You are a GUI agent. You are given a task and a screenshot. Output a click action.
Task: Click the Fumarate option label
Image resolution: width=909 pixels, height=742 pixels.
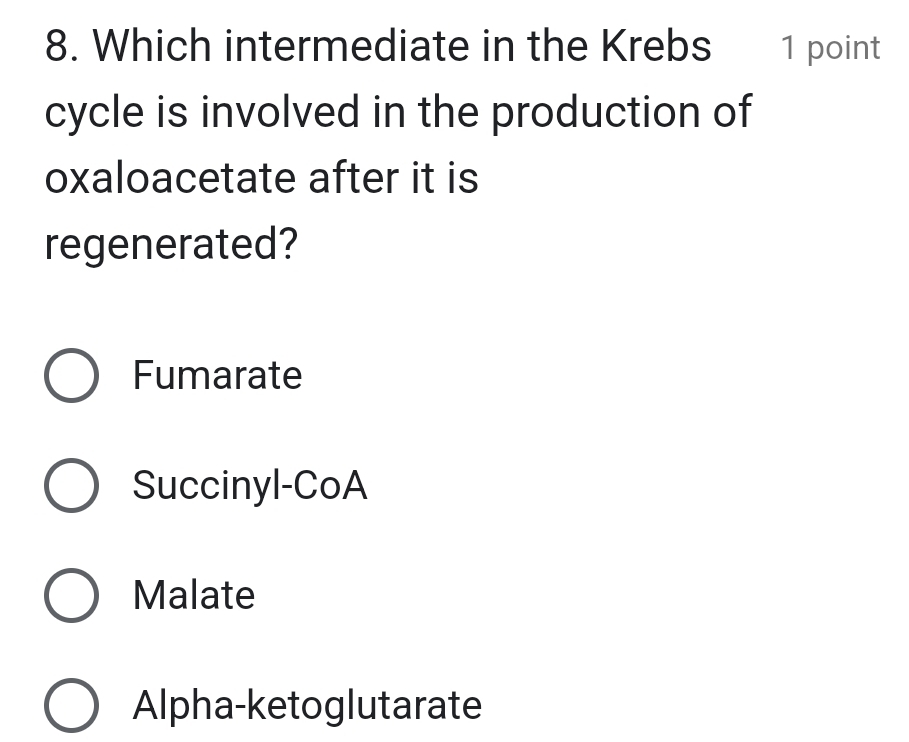click(217, 376)
